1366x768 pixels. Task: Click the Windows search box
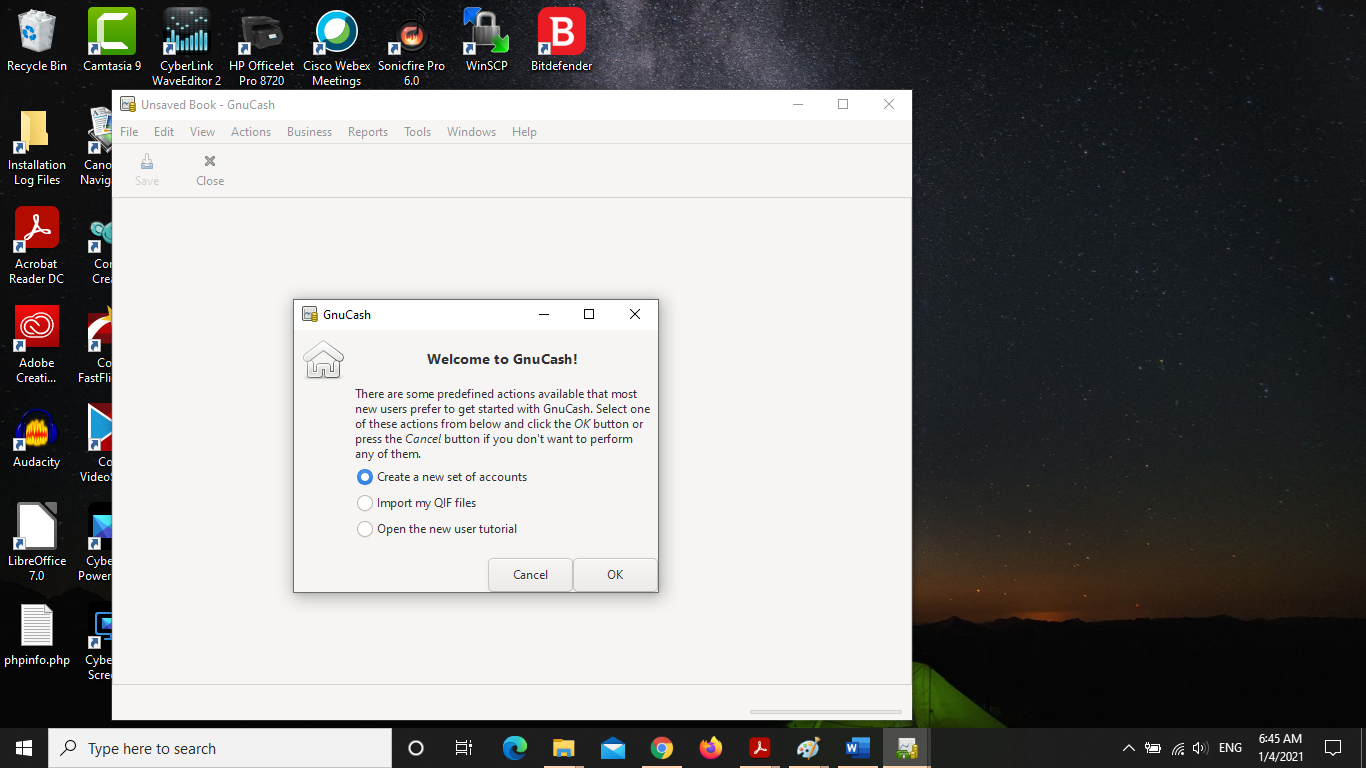pyautogui.click(x=220, y=748)
